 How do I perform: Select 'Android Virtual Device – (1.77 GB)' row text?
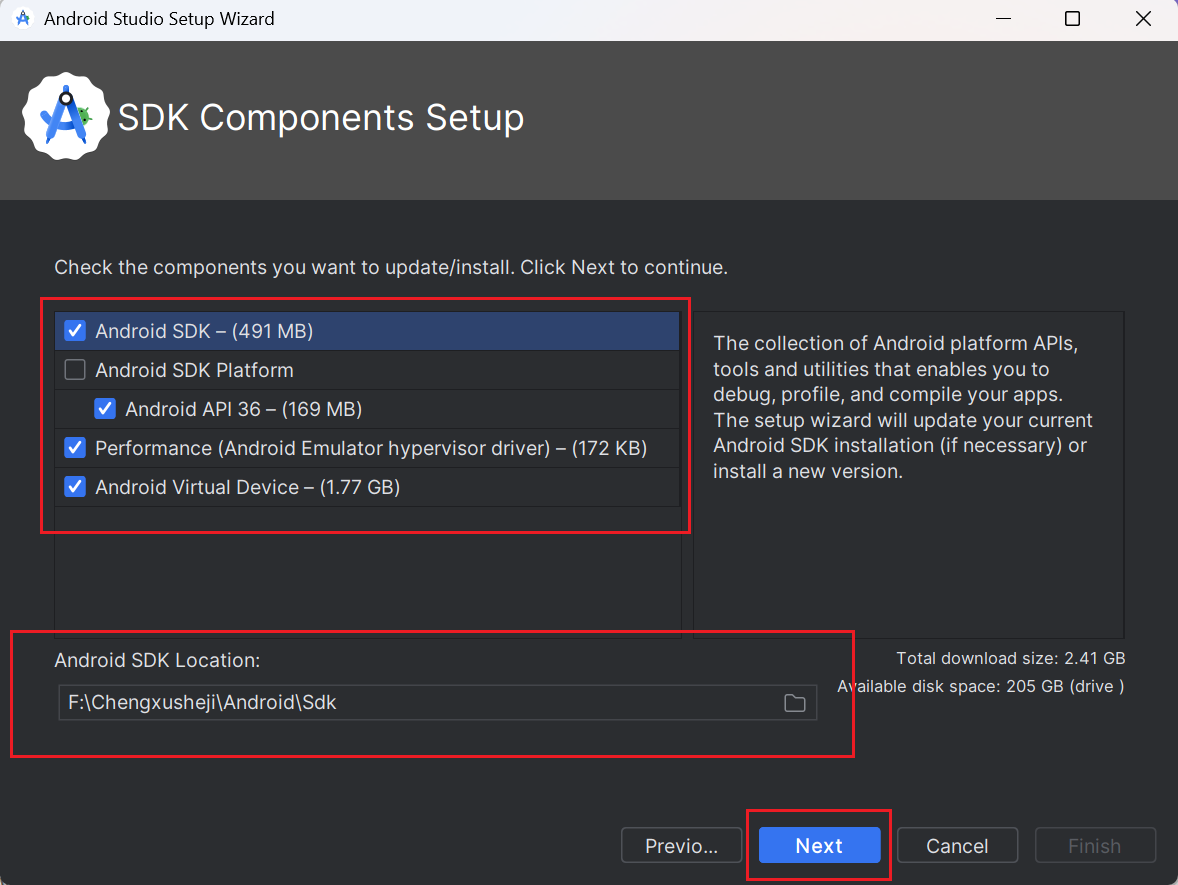[247, 488]
